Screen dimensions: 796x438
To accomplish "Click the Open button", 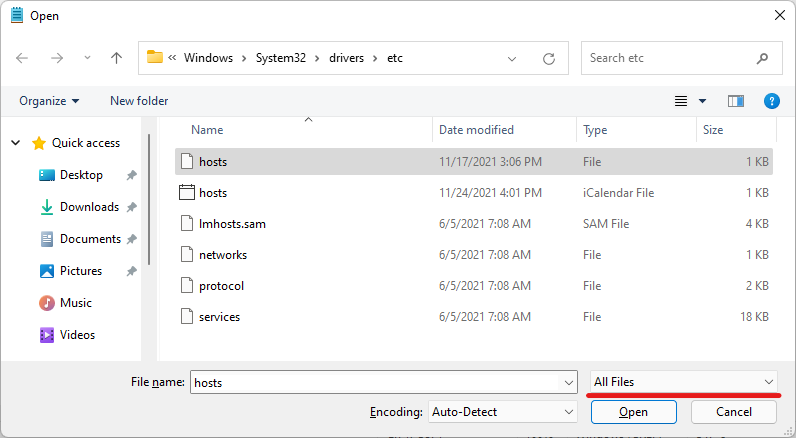I will pyautogui.click(x=633, y=411).
